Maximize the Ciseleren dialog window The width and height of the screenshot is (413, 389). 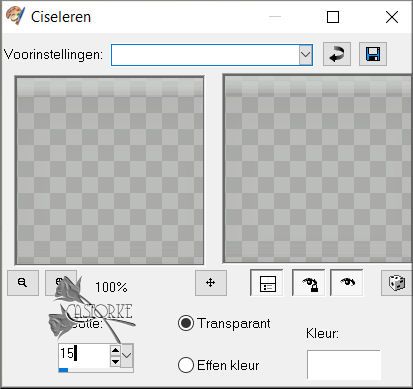333,17
